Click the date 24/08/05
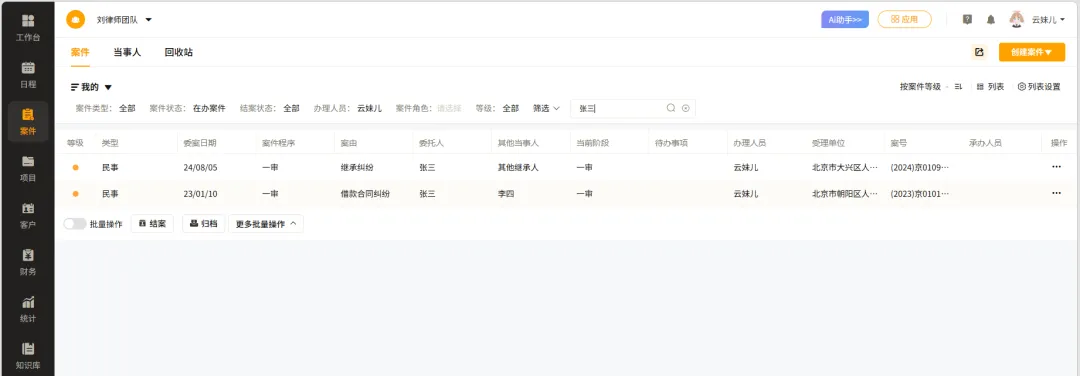The image size is (1080, 376). pos(200,167)
